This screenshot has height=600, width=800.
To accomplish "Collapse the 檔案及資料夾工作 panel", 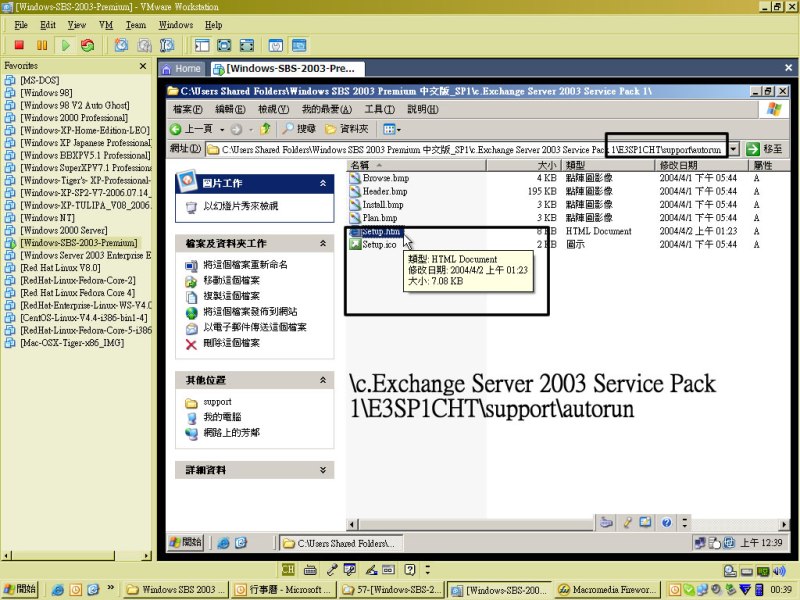I will pos(323,243).
